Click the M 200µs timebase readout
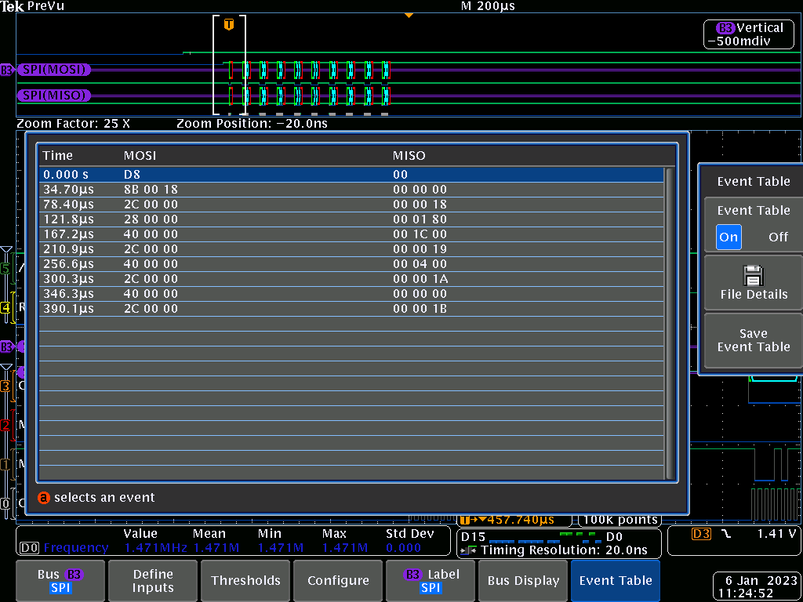The height and width of the screenshot is (602, 803). point(488,6)
